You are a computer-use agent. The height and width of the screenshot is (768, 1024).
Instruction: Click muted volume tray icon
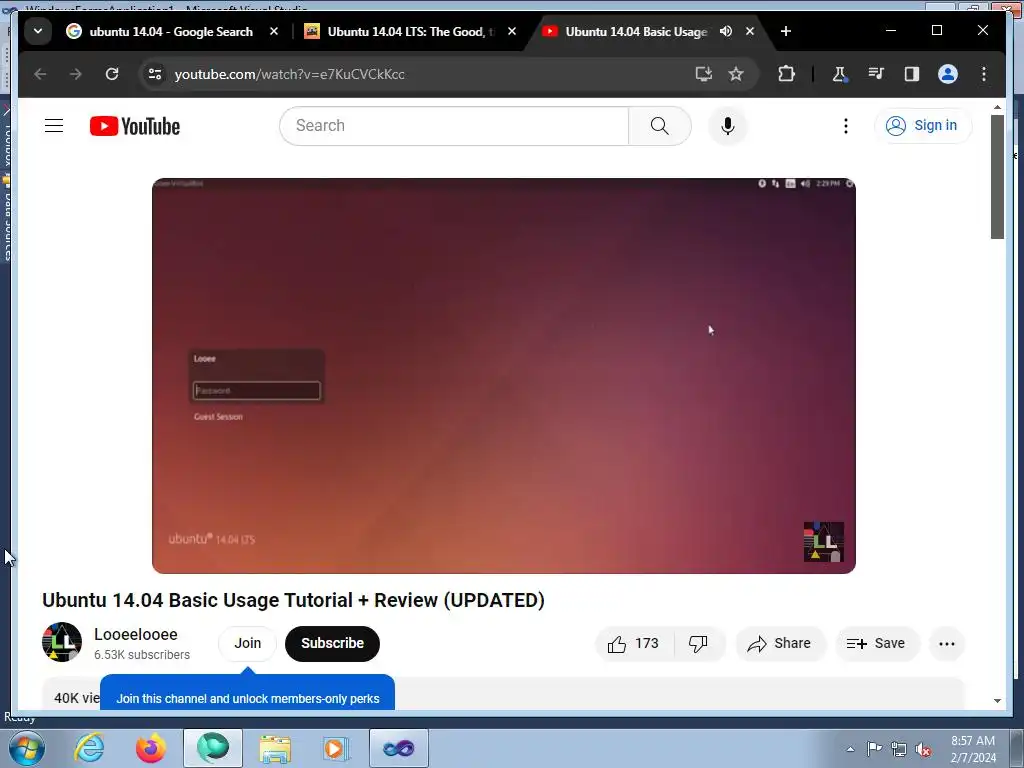pos(923,749)
